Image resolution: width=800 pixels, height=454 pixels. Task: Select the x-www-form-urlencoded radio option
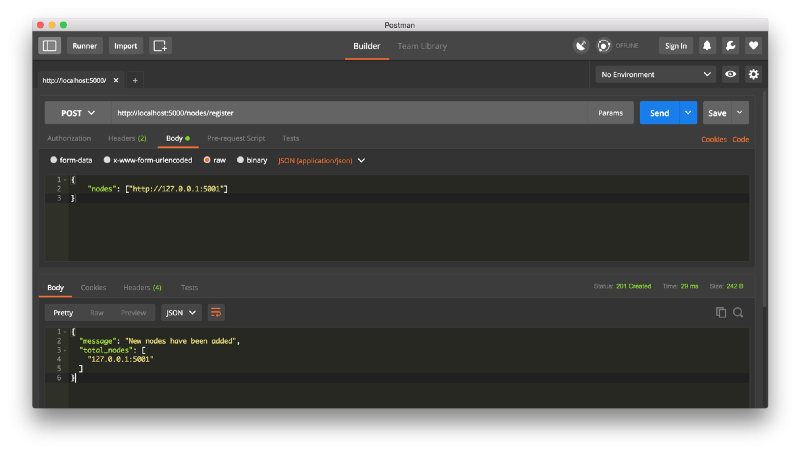click(x=107, y=160)
